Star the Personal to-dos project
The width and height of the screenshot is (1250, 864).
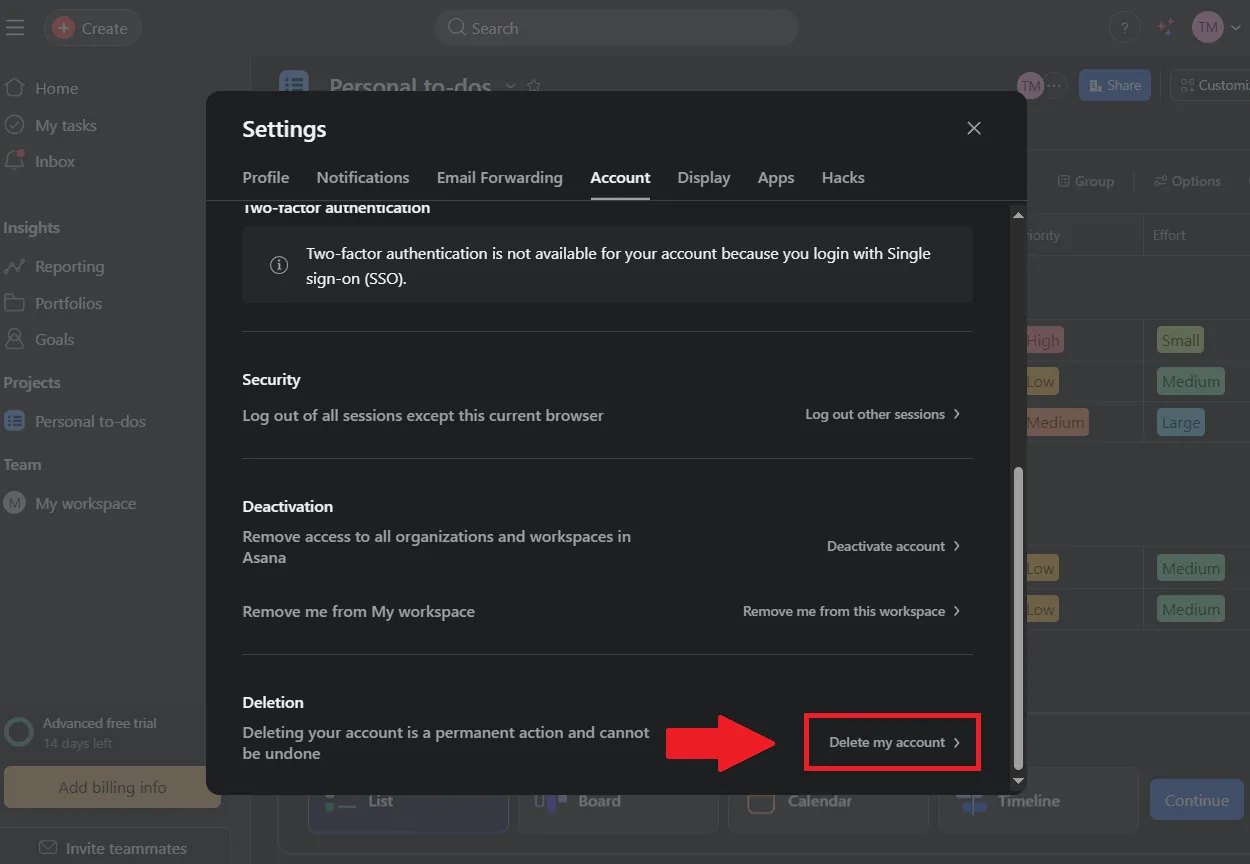click(x=534, y=86)
